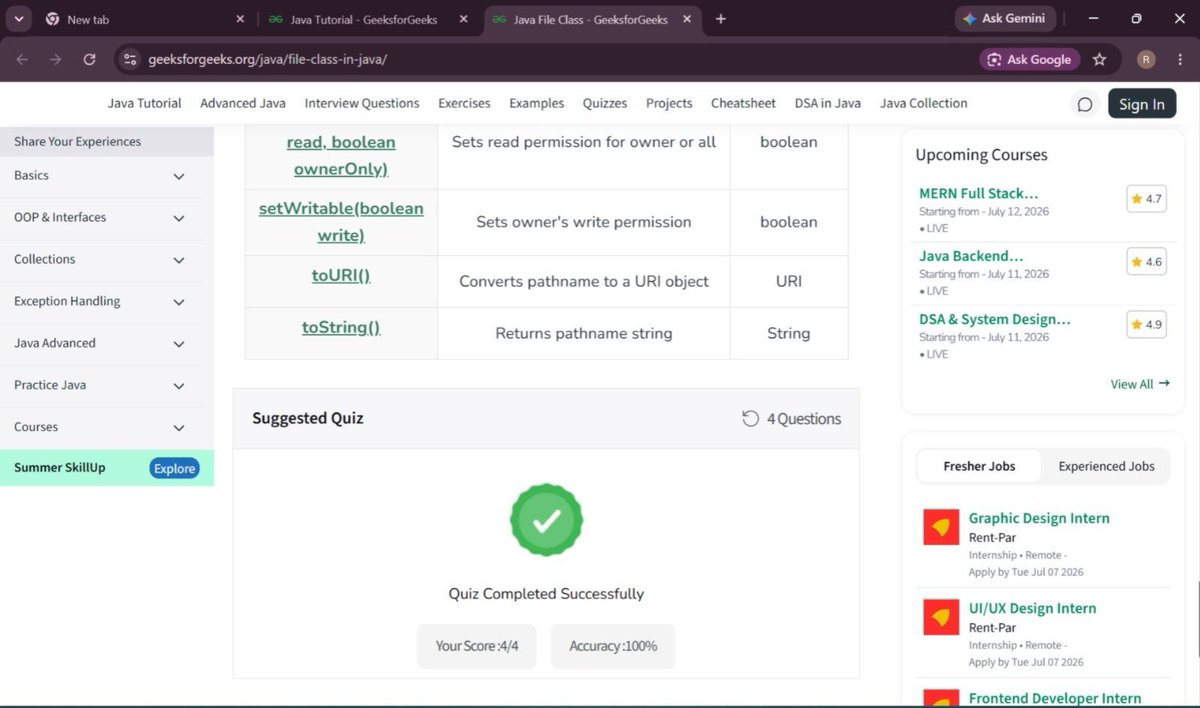Open MERN Full Stack course link
This screenshot has height=708, width=1200.
coord(979,193)
